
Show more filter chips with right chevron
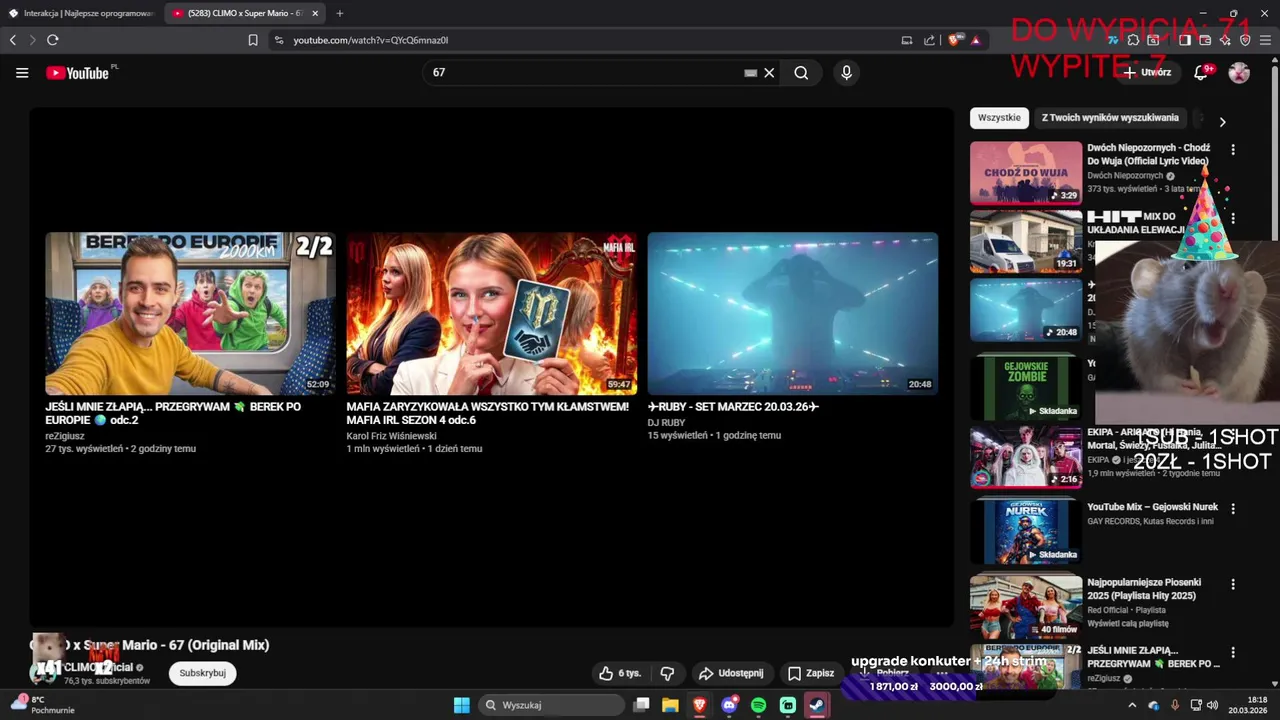point(1222,121)
